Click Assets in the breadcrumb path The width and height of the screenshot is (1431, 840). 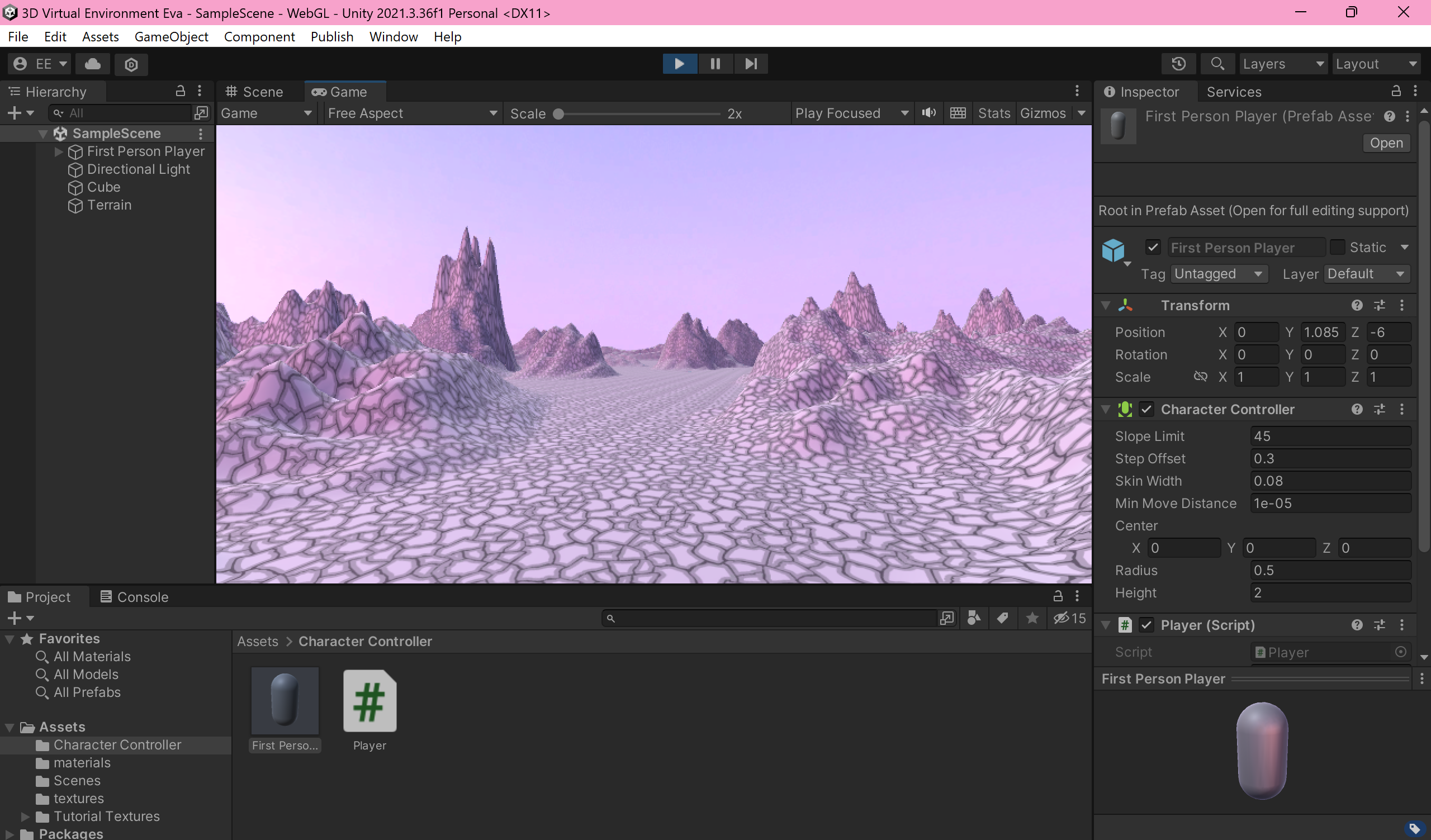click(x=257, y=641)
